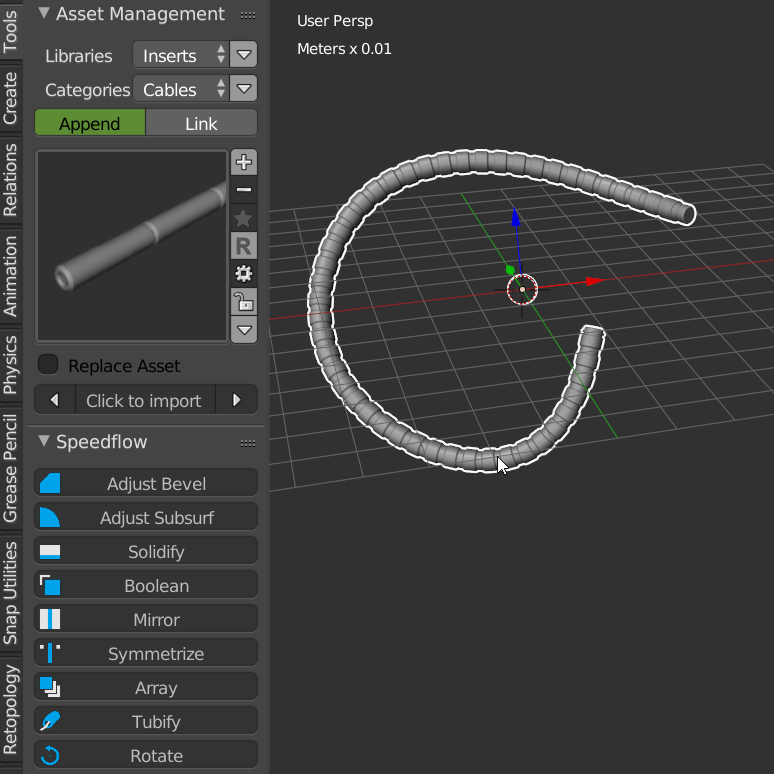The image size is (774, 774).
Task: Click the Tubify tool
Action: click(146, 722)
